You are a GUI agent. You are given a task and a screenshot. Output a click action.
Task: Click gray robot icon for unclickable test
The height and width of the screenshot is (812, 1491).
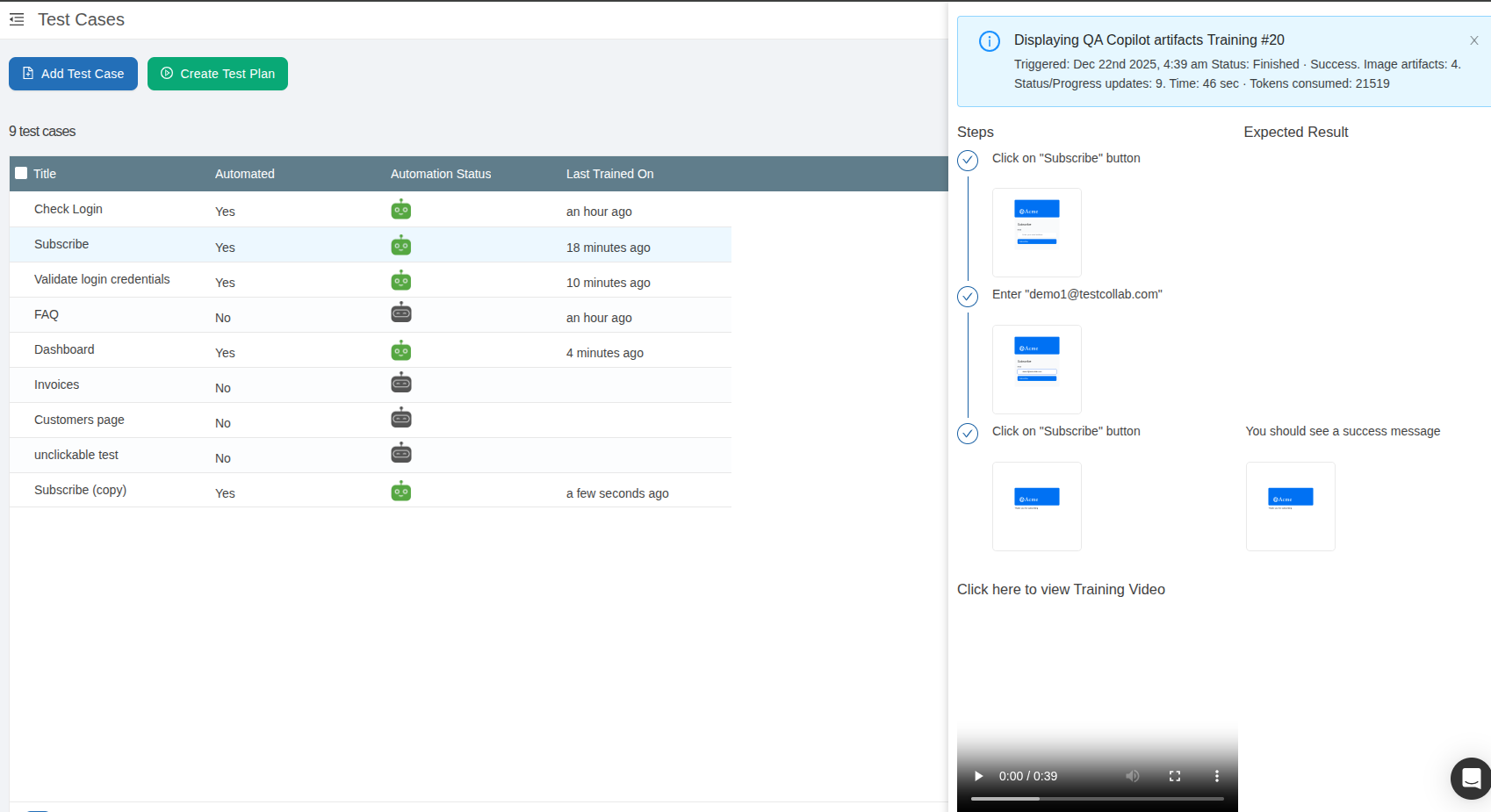(401, 454)
